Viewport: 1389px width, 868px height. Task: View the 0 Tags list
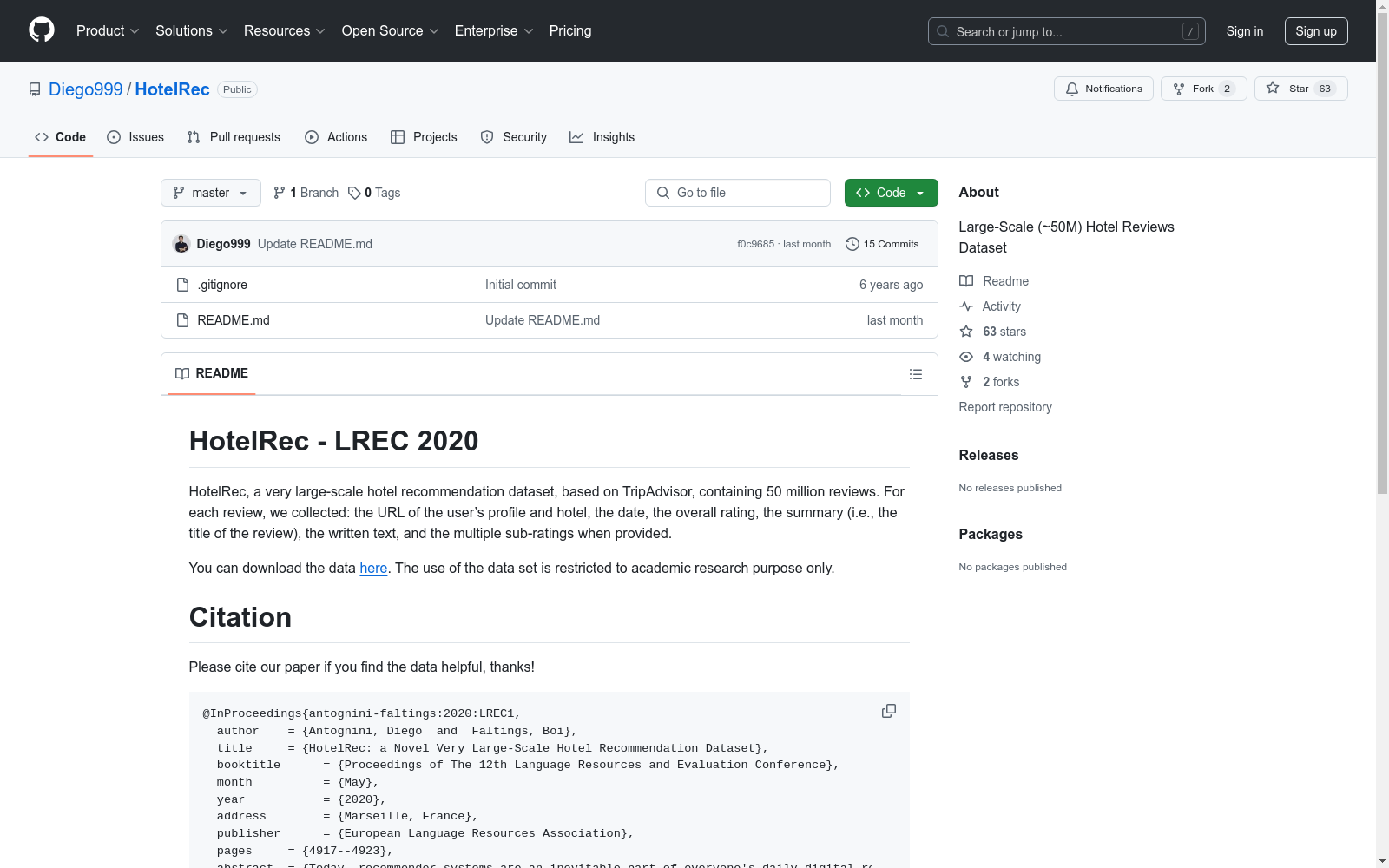[374, 193]
